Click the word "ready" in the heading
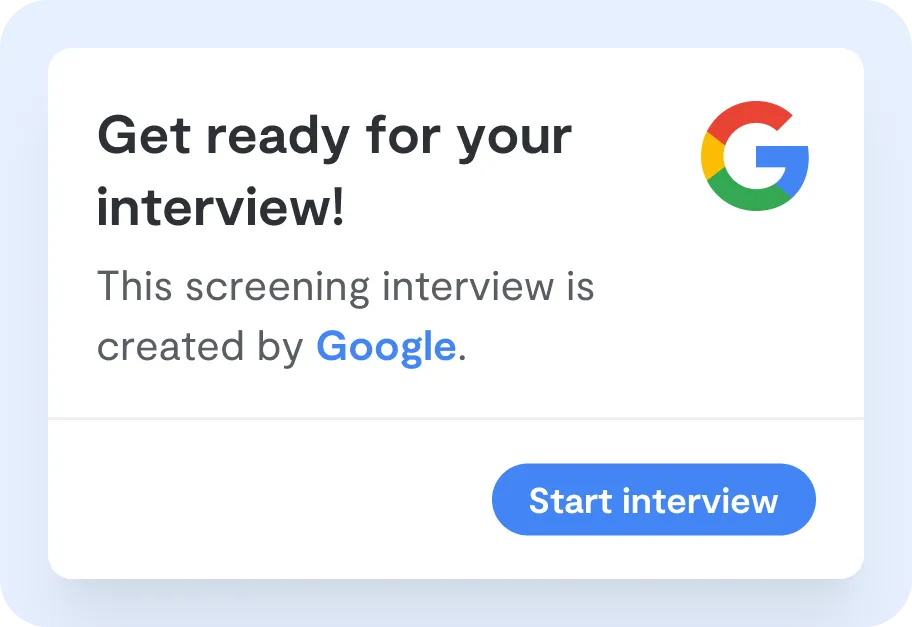This screenshot has width=912, height=627. [x=278, y=138]
